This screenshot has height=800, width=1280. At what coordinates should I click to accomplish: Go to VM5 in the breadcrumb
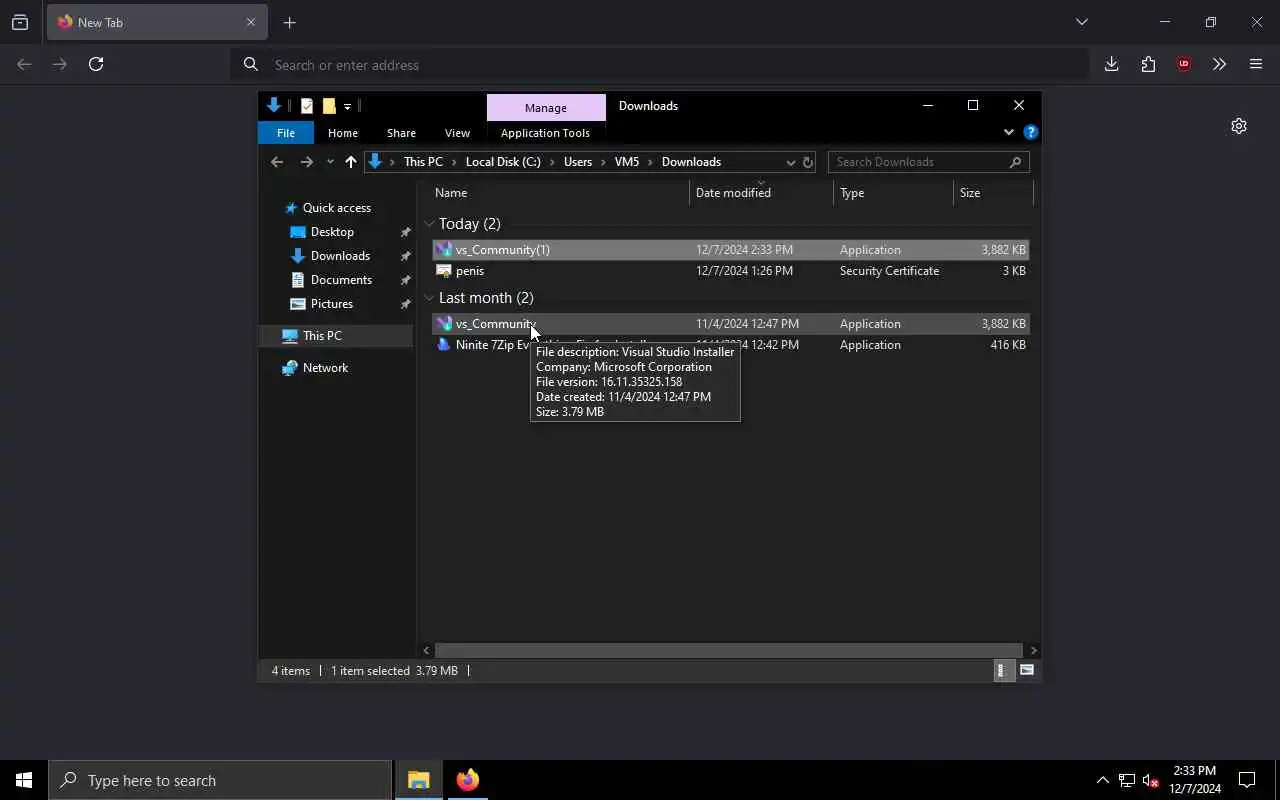click(x=627, y=162)
